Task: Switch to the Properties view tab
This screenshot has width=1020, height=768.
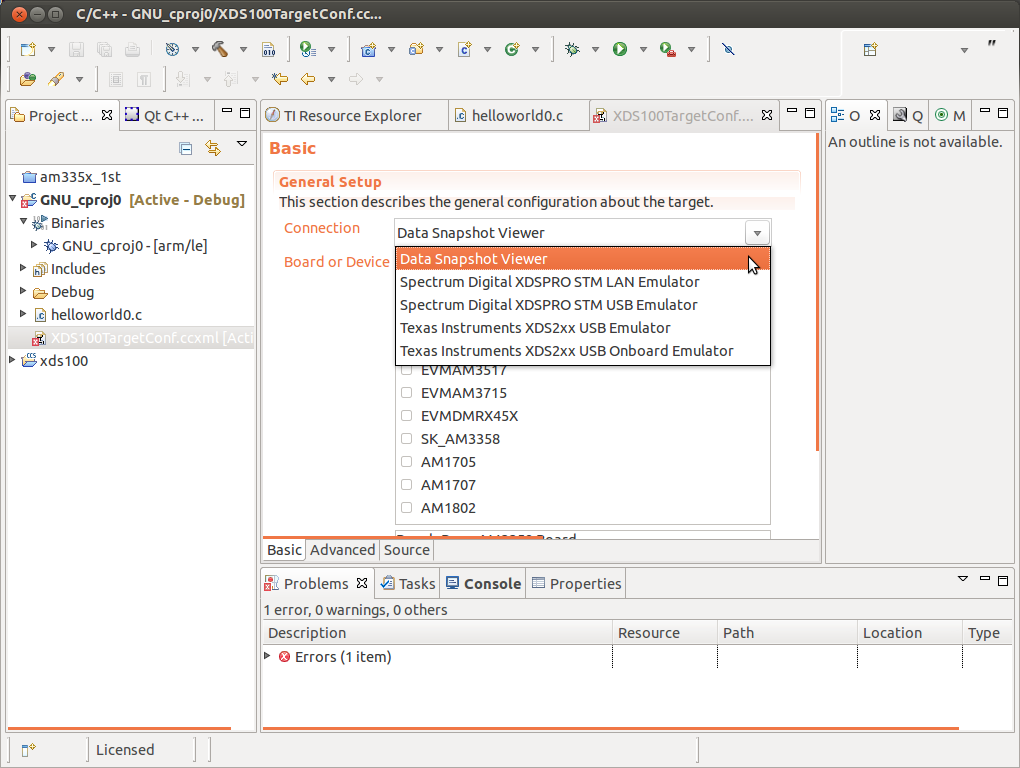Action: coord(576,584)
